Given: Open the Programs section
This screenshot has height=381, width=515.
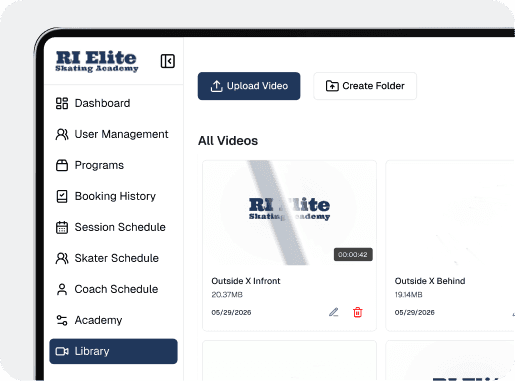Looking at the screenshot, I should 113,165.
